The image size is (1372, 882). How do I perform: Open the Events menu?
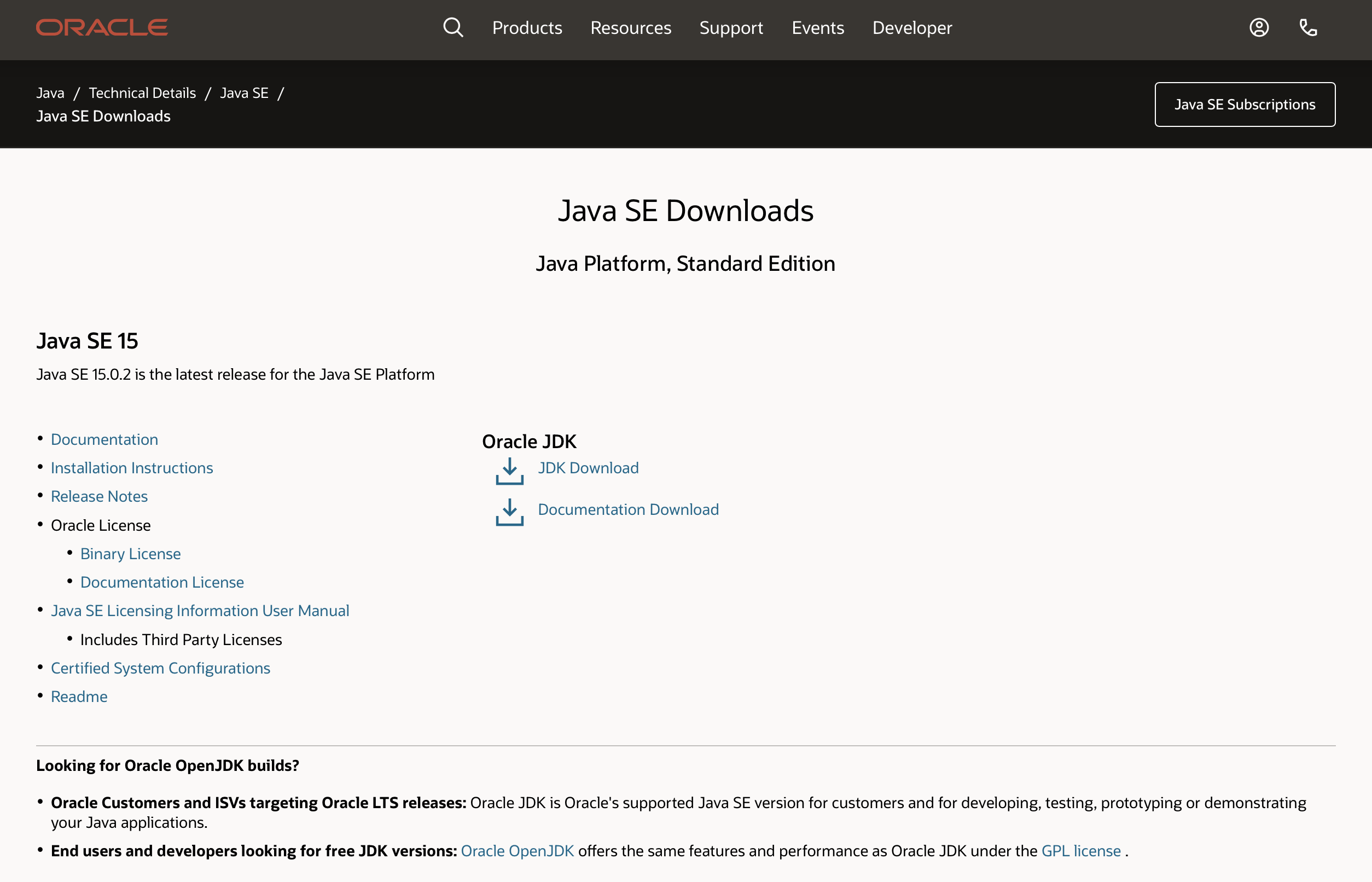coord(818,27)
